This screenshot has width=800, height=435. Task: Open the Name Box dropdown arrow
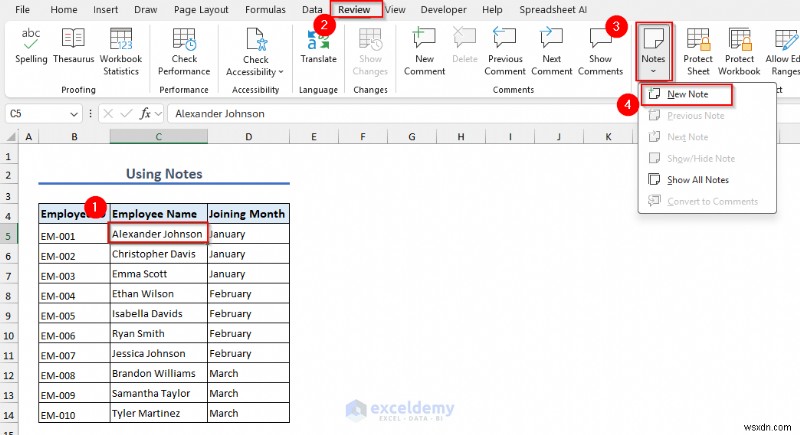point(74,114)
